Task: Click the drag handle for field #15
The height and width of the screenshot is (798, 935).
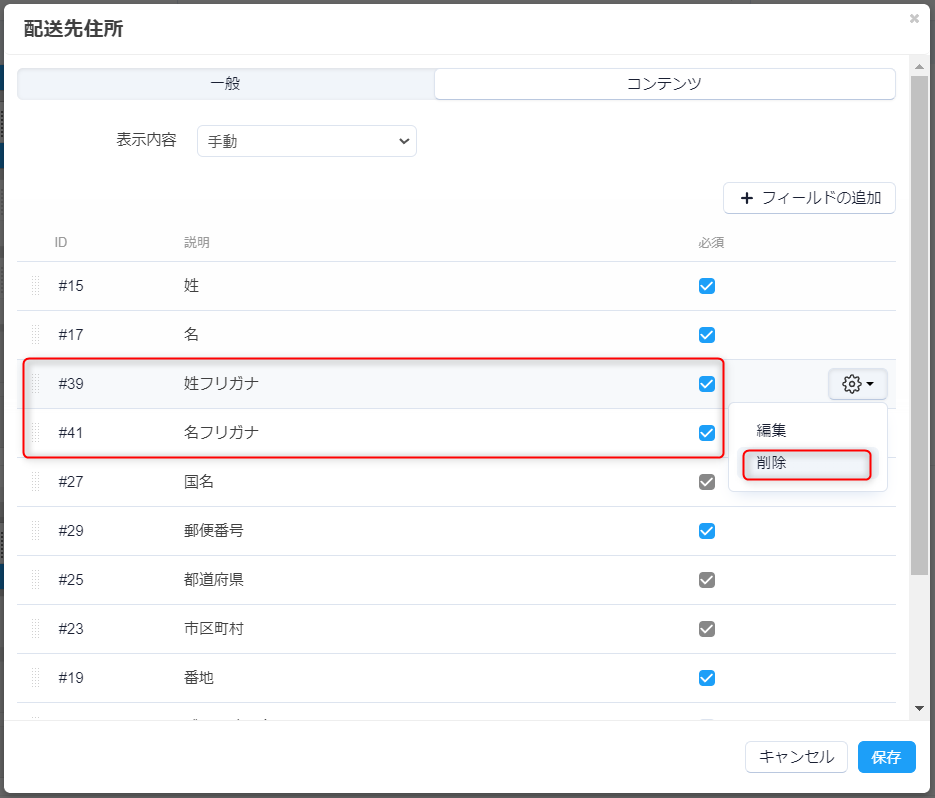Action: tap(36, 286)
